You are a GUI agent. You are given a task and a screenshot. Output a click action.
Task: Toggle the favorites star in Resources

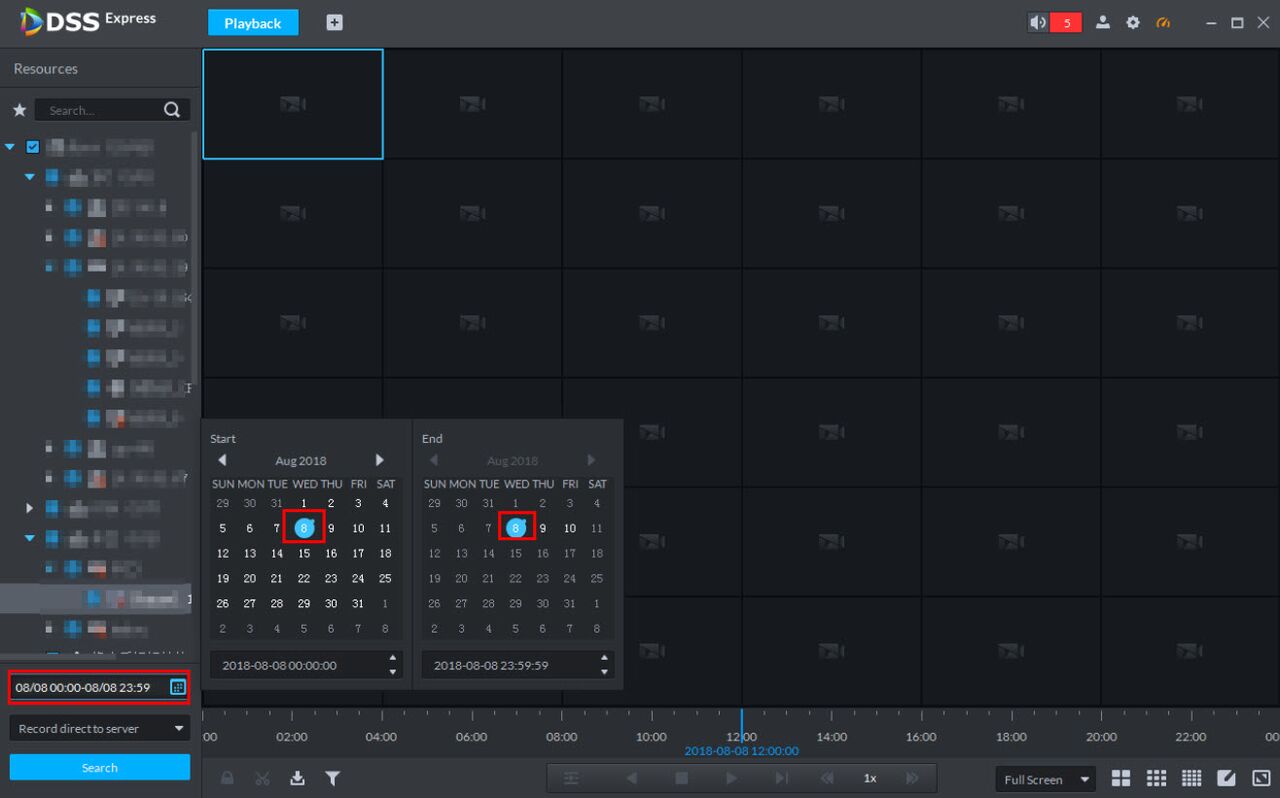click(x=19, y=110)
